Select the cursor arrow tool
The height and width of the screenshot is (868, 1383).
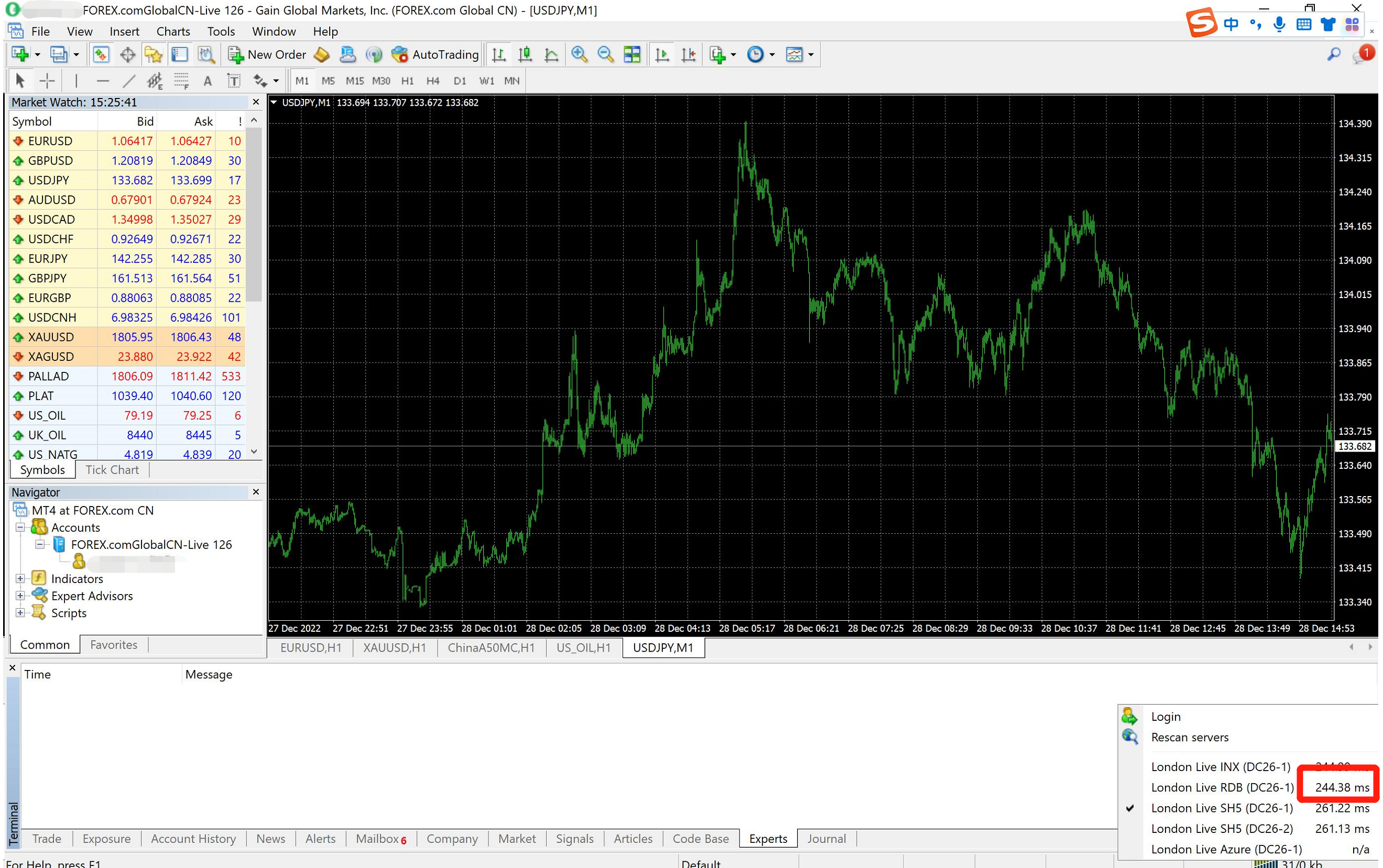coord(20,81)
